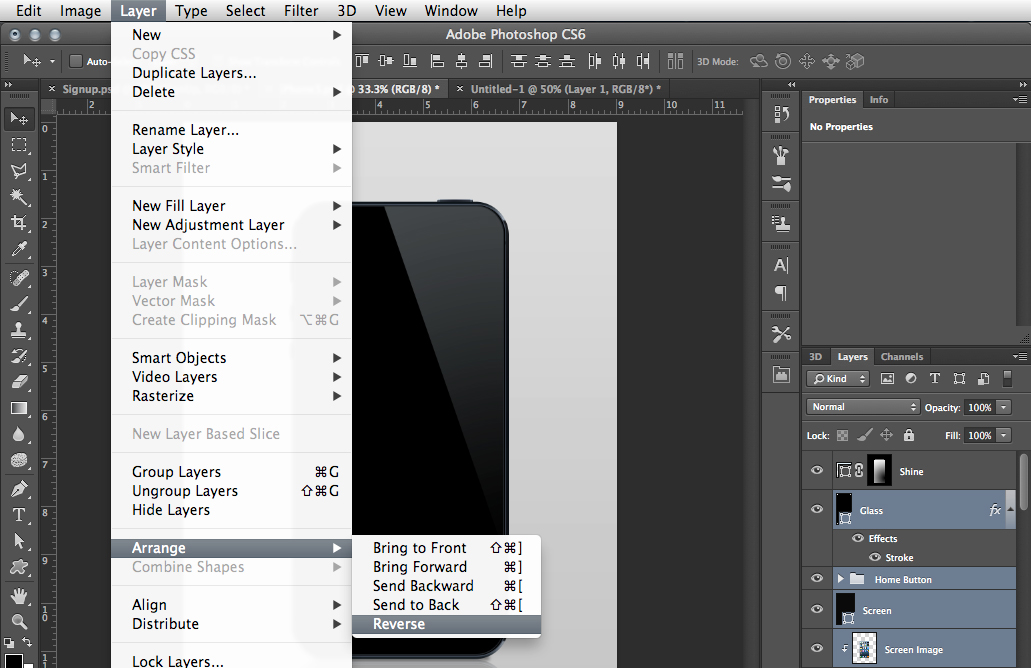1031x668 pixels.
Task: Filter layers by type layers icon
Action: tap(935, 379)
